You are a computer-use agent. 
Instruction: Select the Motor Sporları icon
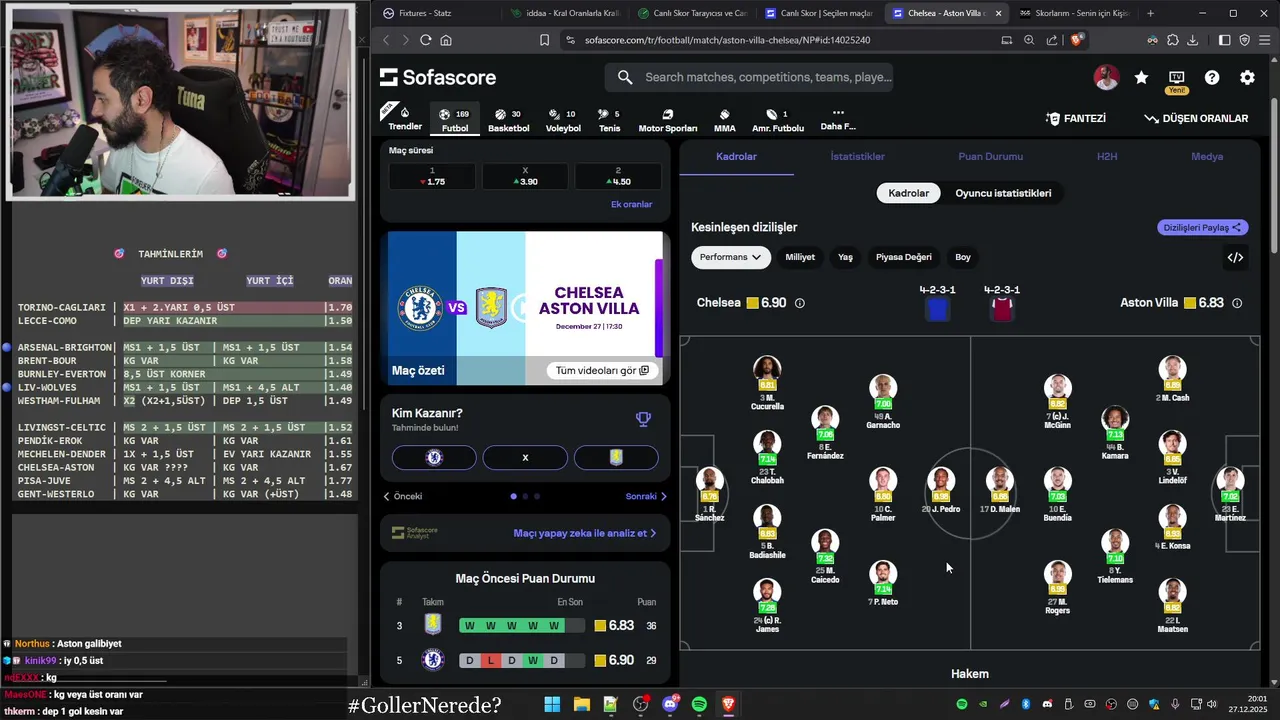[668, 120]
